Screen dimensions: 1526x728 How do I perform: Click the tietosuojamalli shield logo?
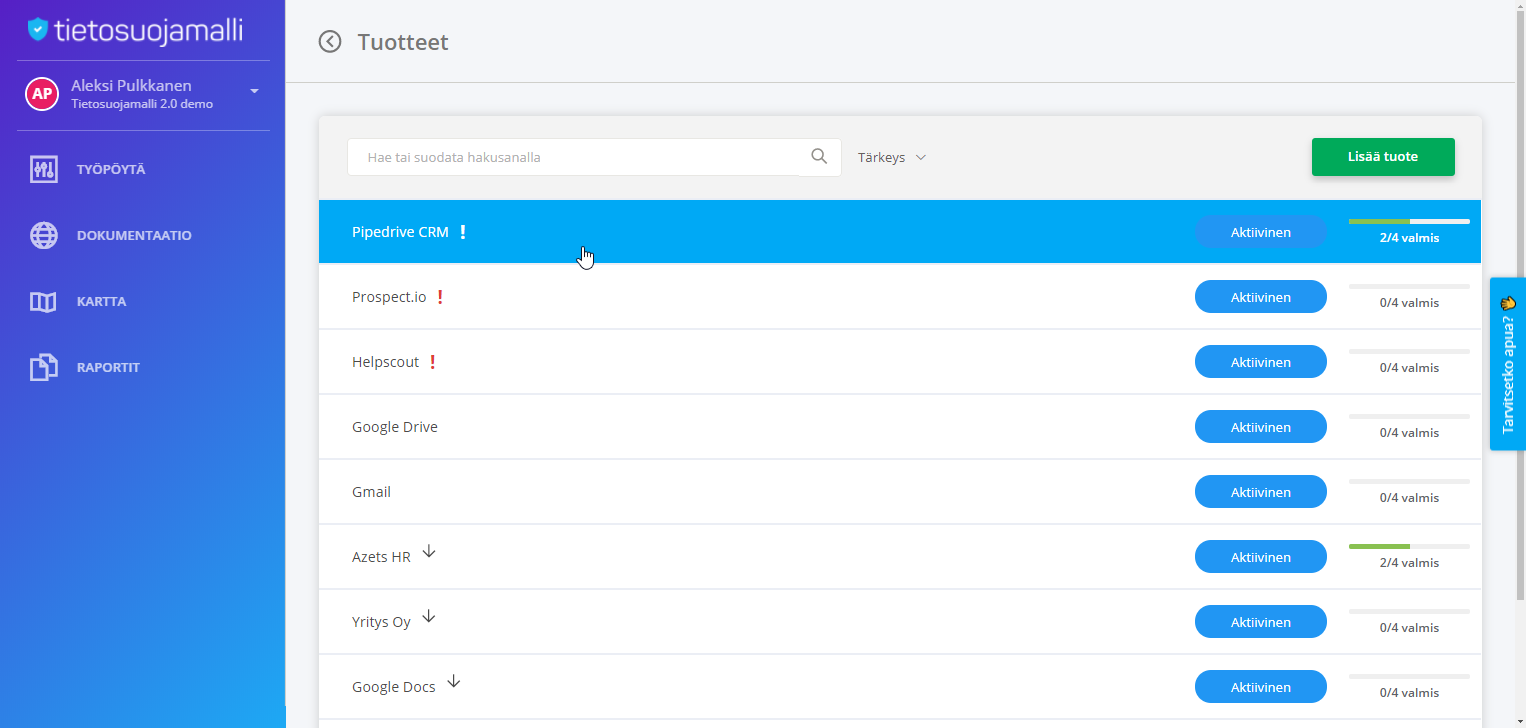click(x=38, y=30)
